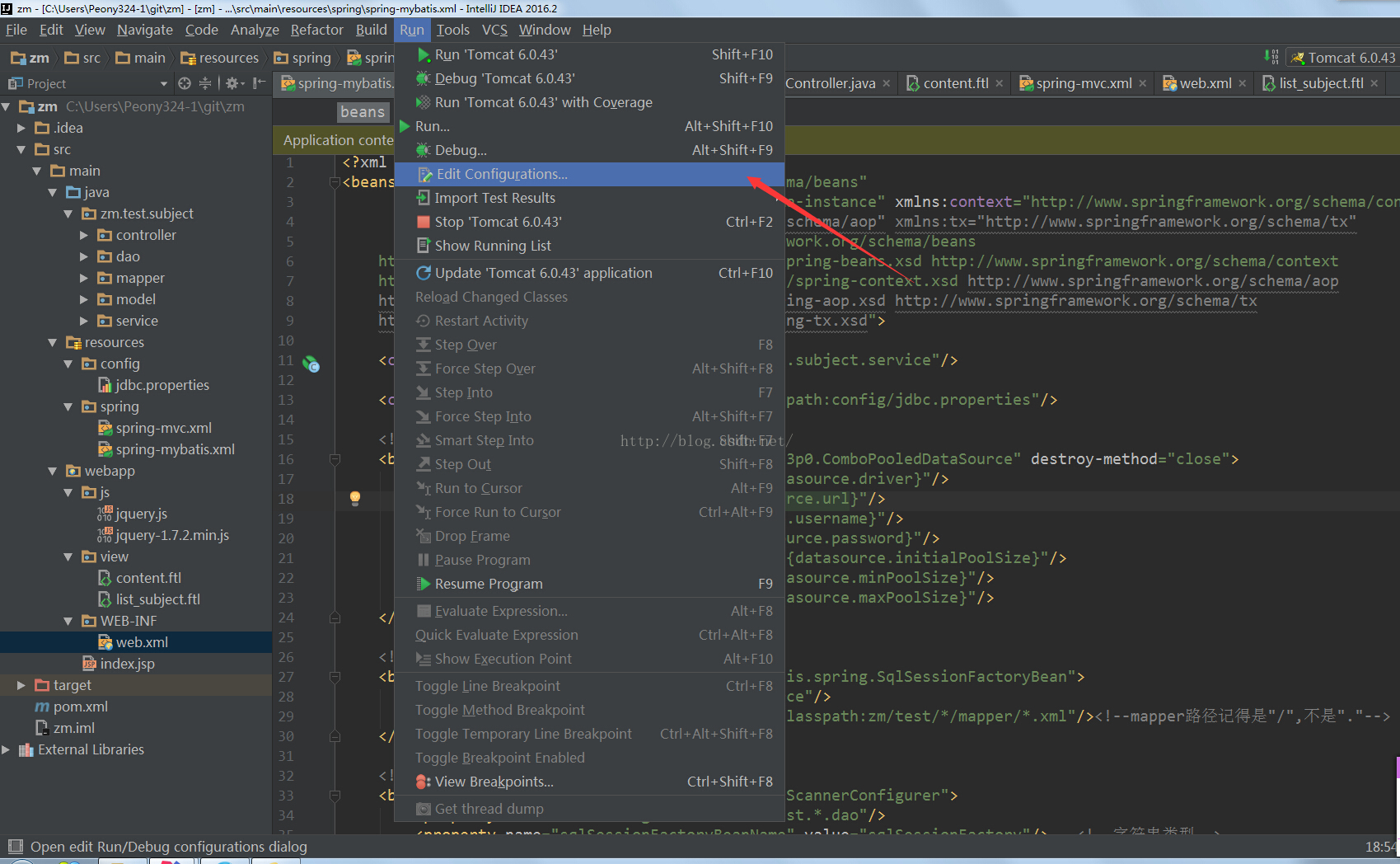Click the Spring bean gutter icon
Screen dimensions: 1400x864
click(311, 363)
